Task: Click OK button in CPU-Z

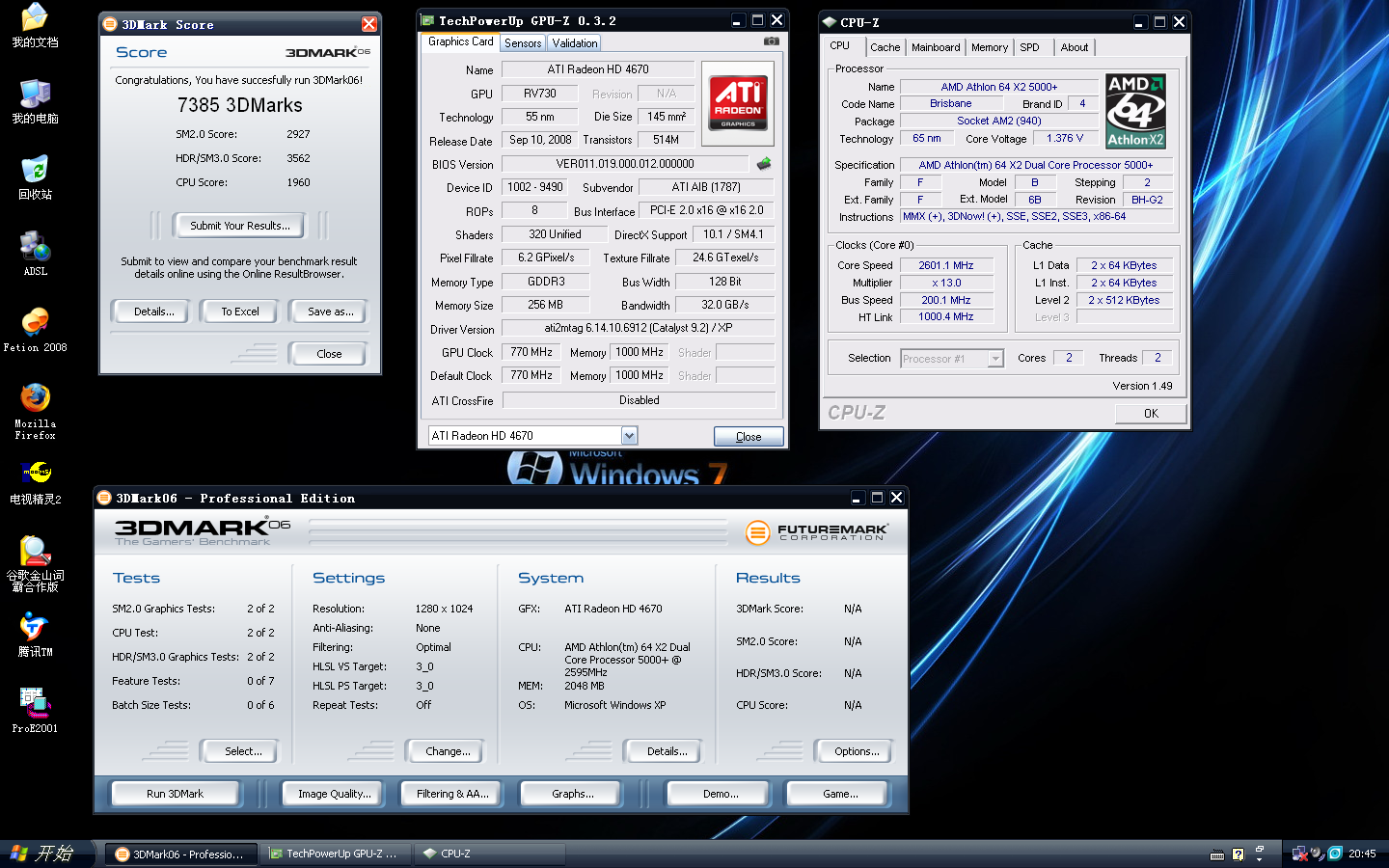Action: coord(1151,414)
